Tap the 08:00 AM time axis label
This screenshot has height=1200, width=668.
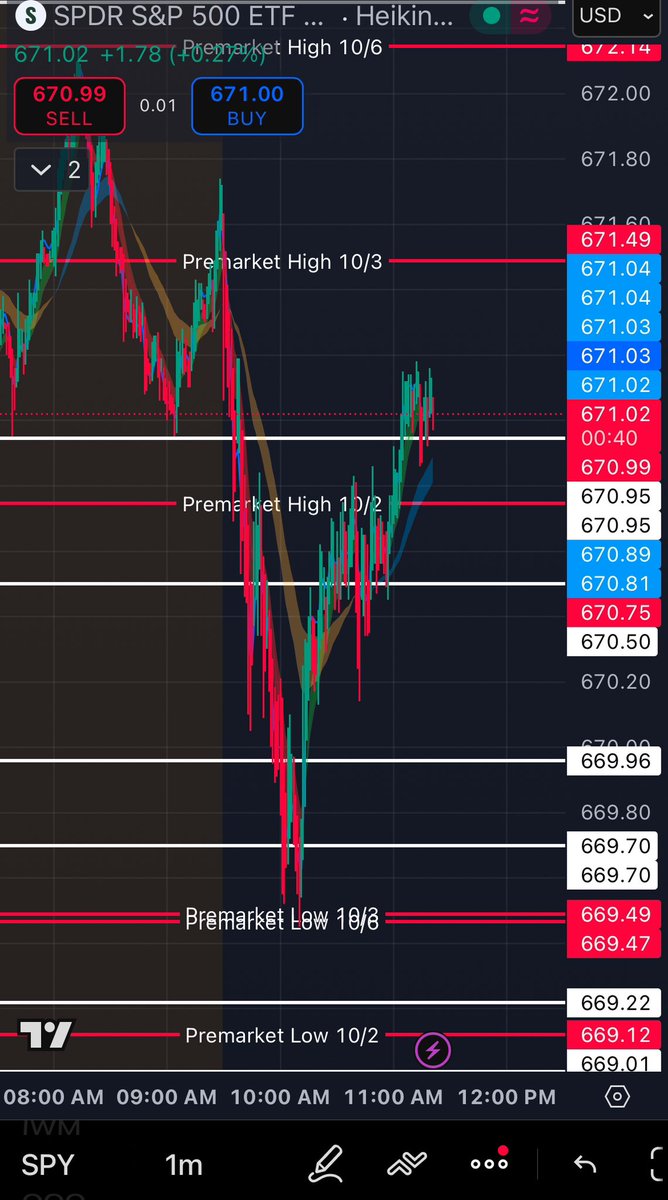tap(52, 1097)
